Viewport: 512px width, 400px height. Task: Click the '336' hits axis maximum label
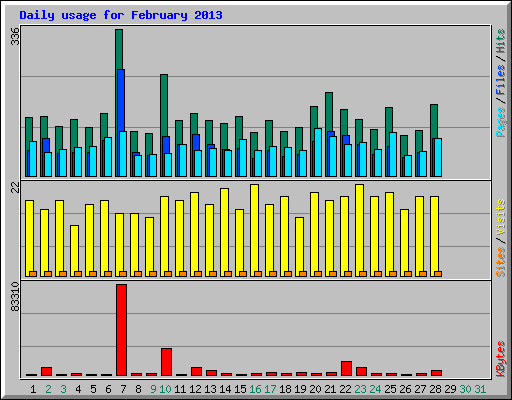coord(15,36)
